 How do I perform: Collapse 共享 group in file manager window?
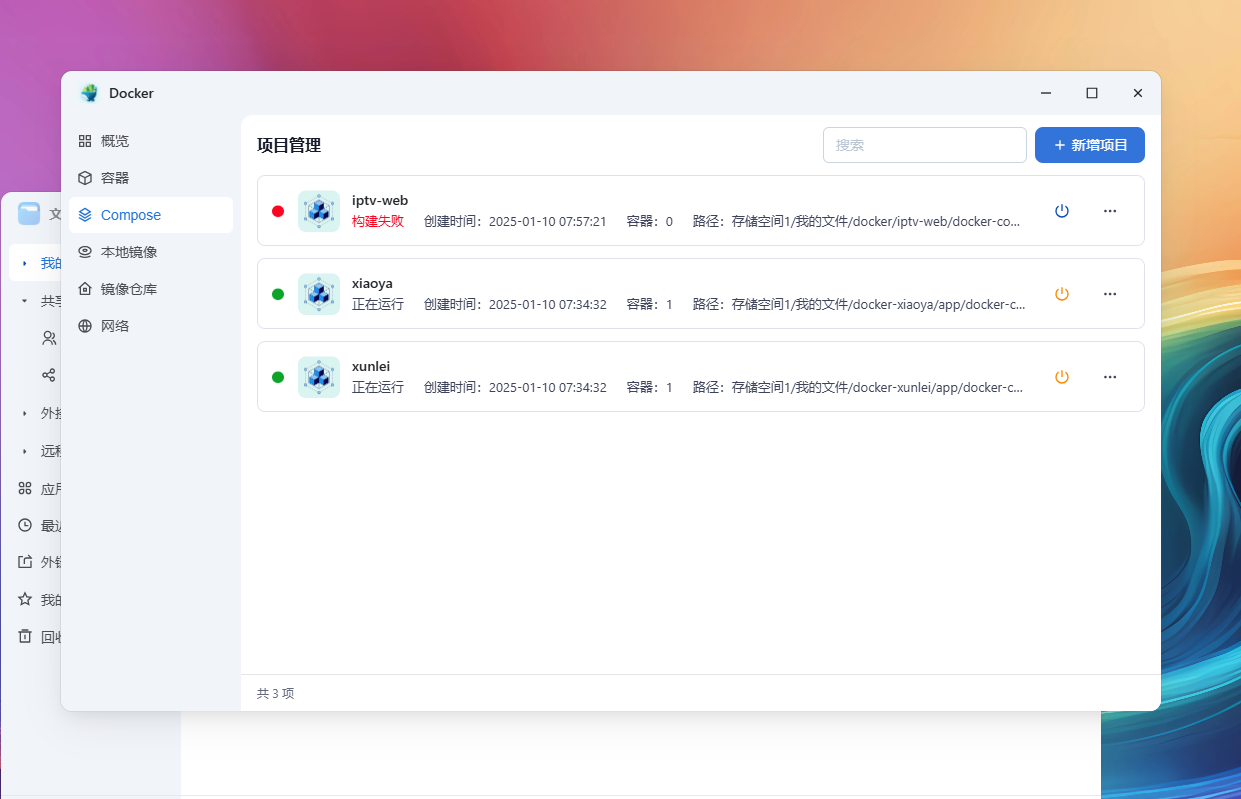pyautogui.click(x=24, y=300)
